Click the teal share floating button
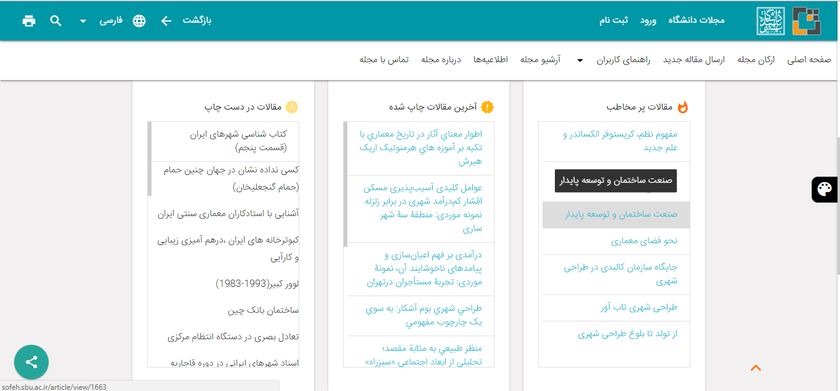 [x=31, y=362]
